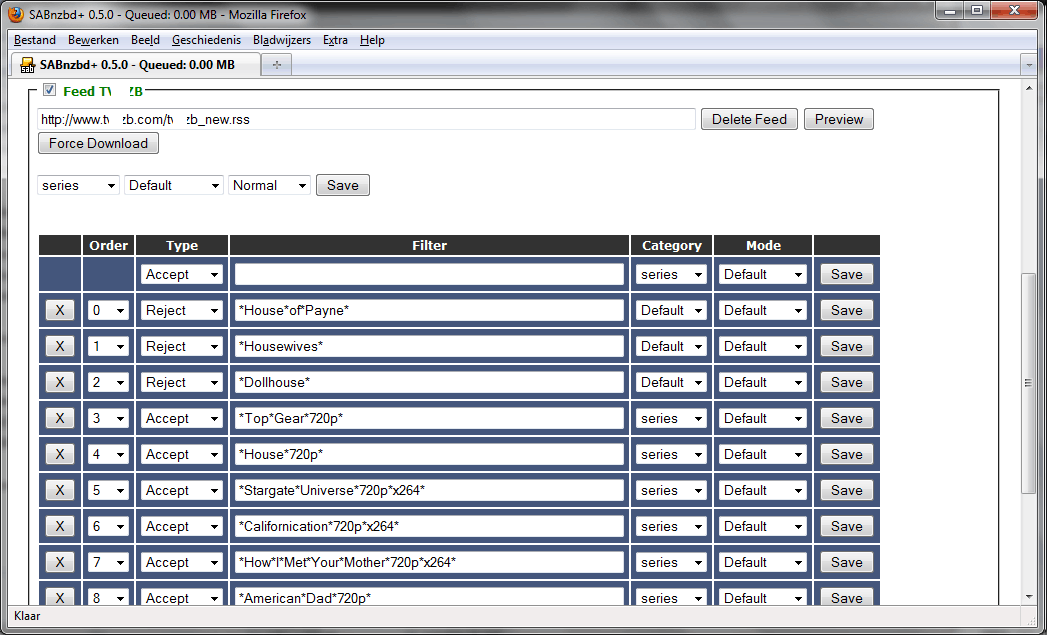Open Order dropdown for House 720p filter
This screenshot has height=635, width=1047.
108,455
